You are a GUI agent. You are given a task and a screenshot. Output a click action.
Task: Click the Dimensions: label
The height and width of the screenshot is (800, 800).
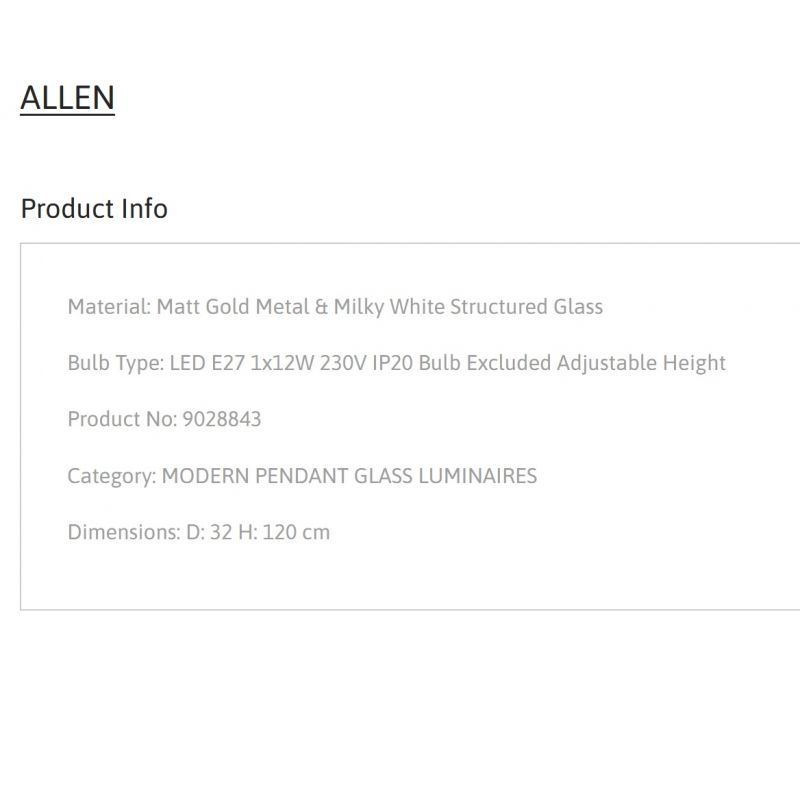click(124, 532)
